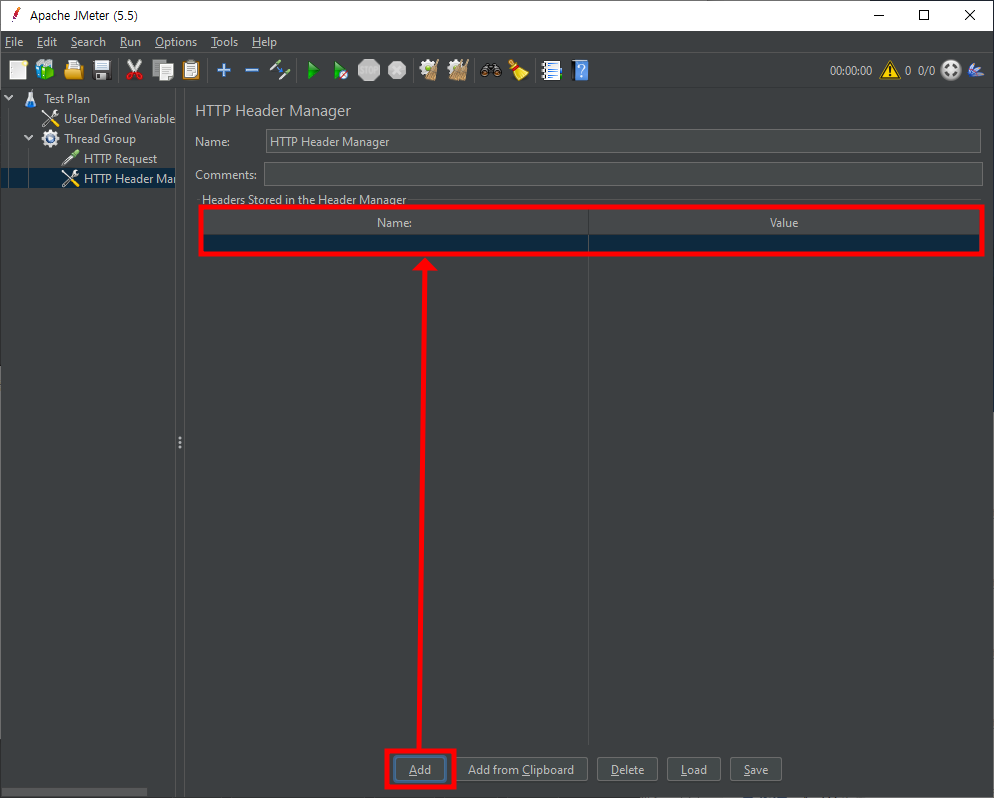Click the Cut scissors icon
This screenshot has height=798, width=994.
tap(134, 70)
